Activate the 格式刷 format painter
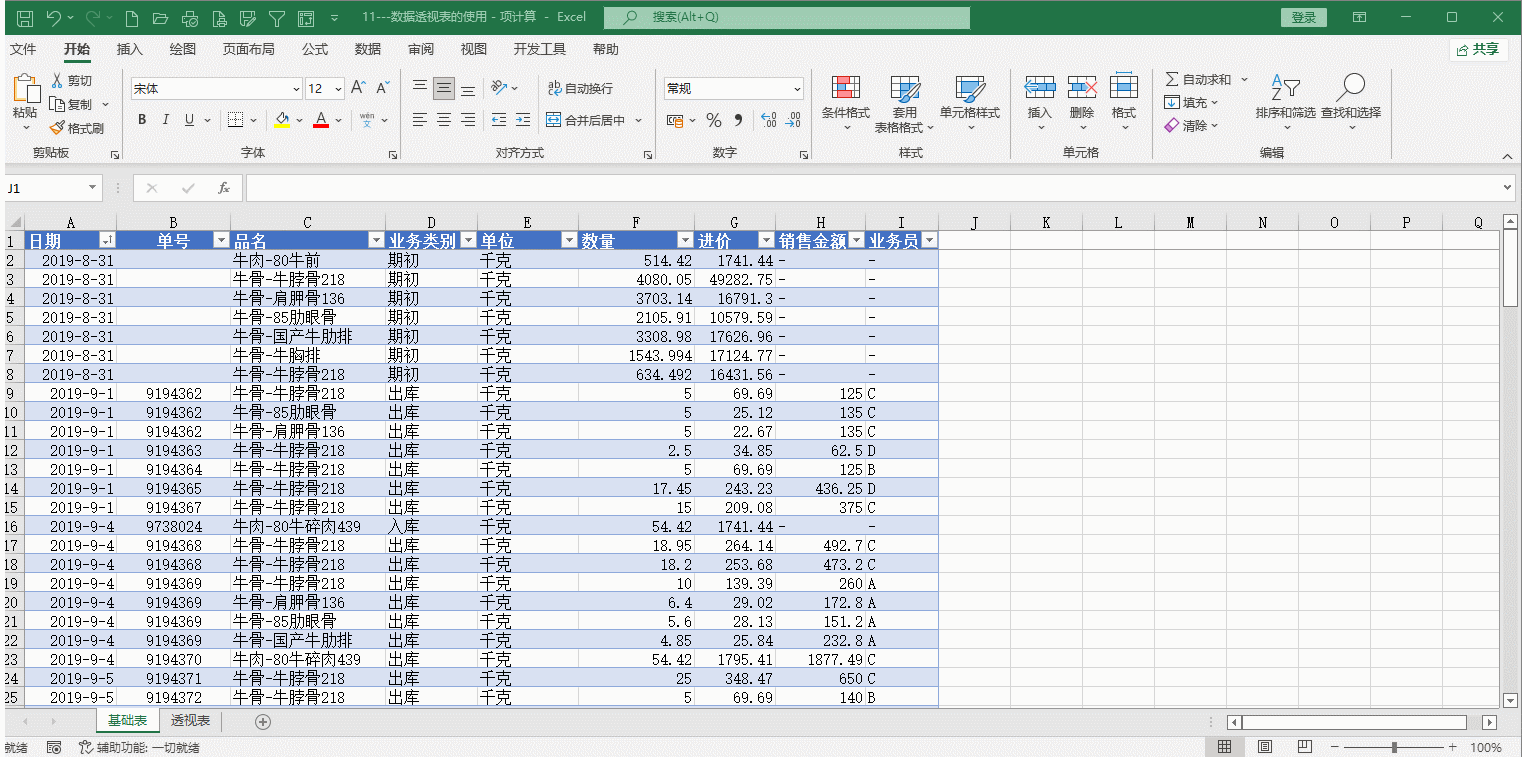The image size is (1522, 757). [x=77, y=128]
